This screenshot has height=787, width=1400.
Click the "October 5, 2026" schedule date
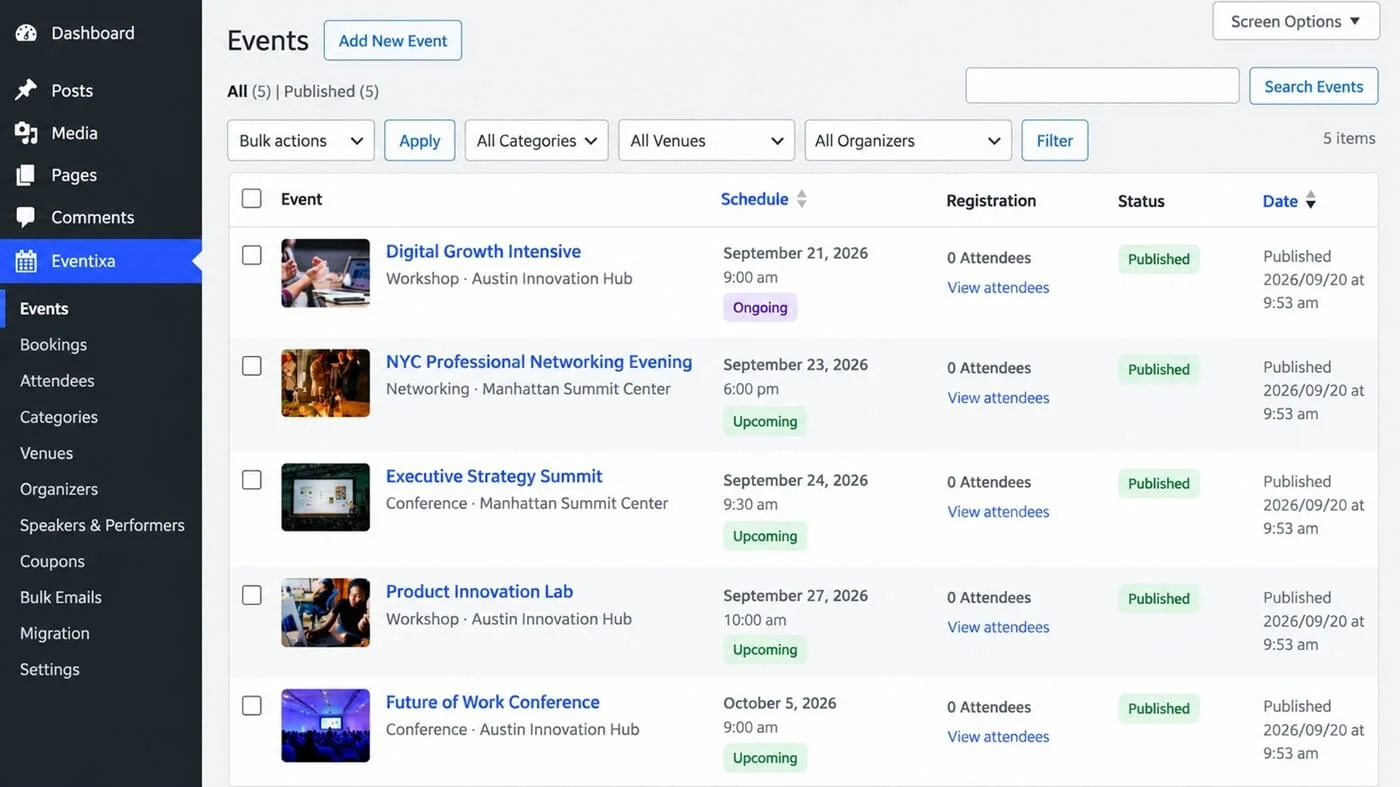tap(780, 703)
